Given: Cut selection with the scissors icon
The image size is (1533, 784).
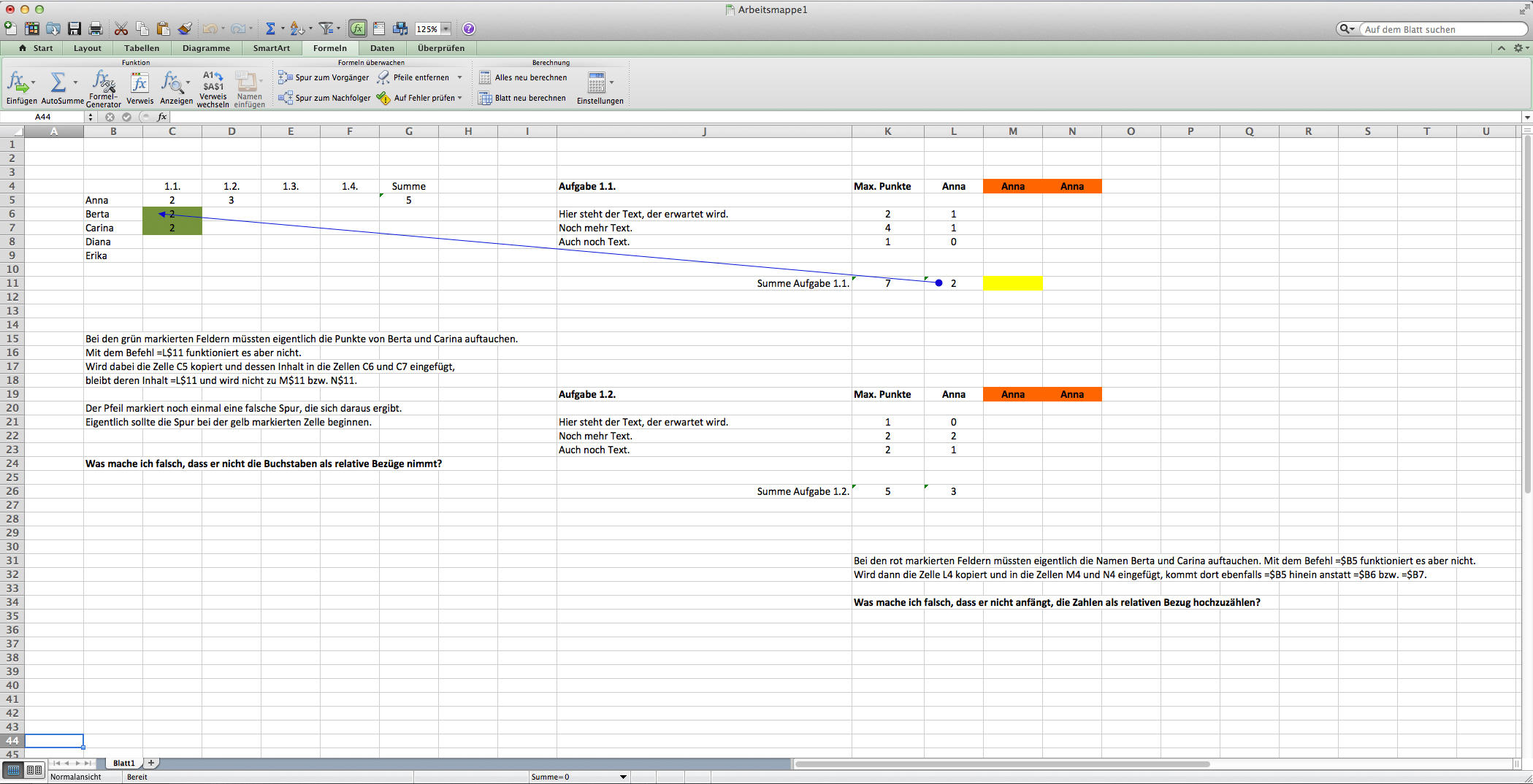Looking at the screenshot, I should coord(121,29).
